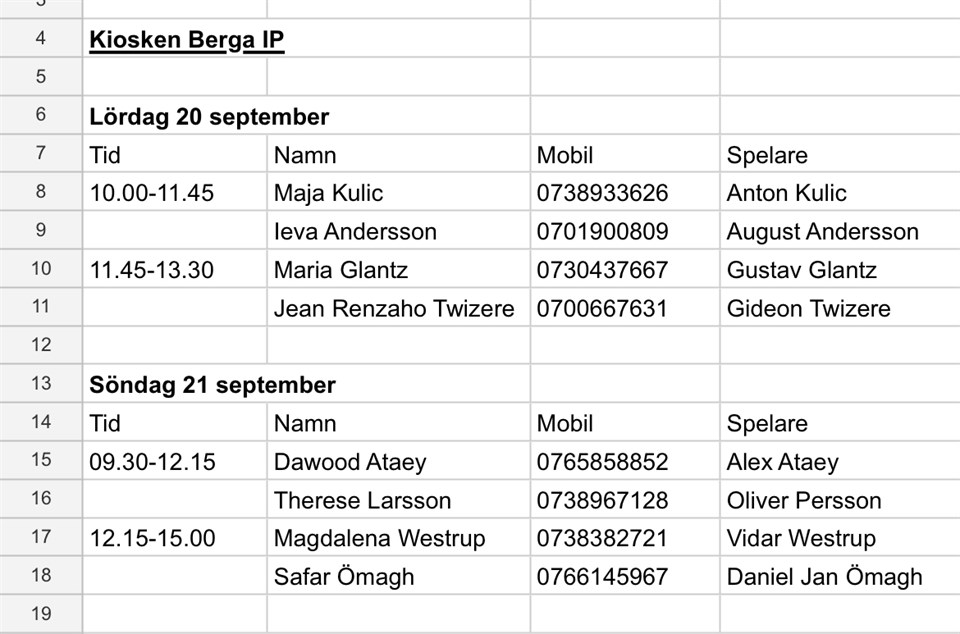This screenshot has width=960, height=634.
Task: Select row header number 13
Action: click(41, 383)
